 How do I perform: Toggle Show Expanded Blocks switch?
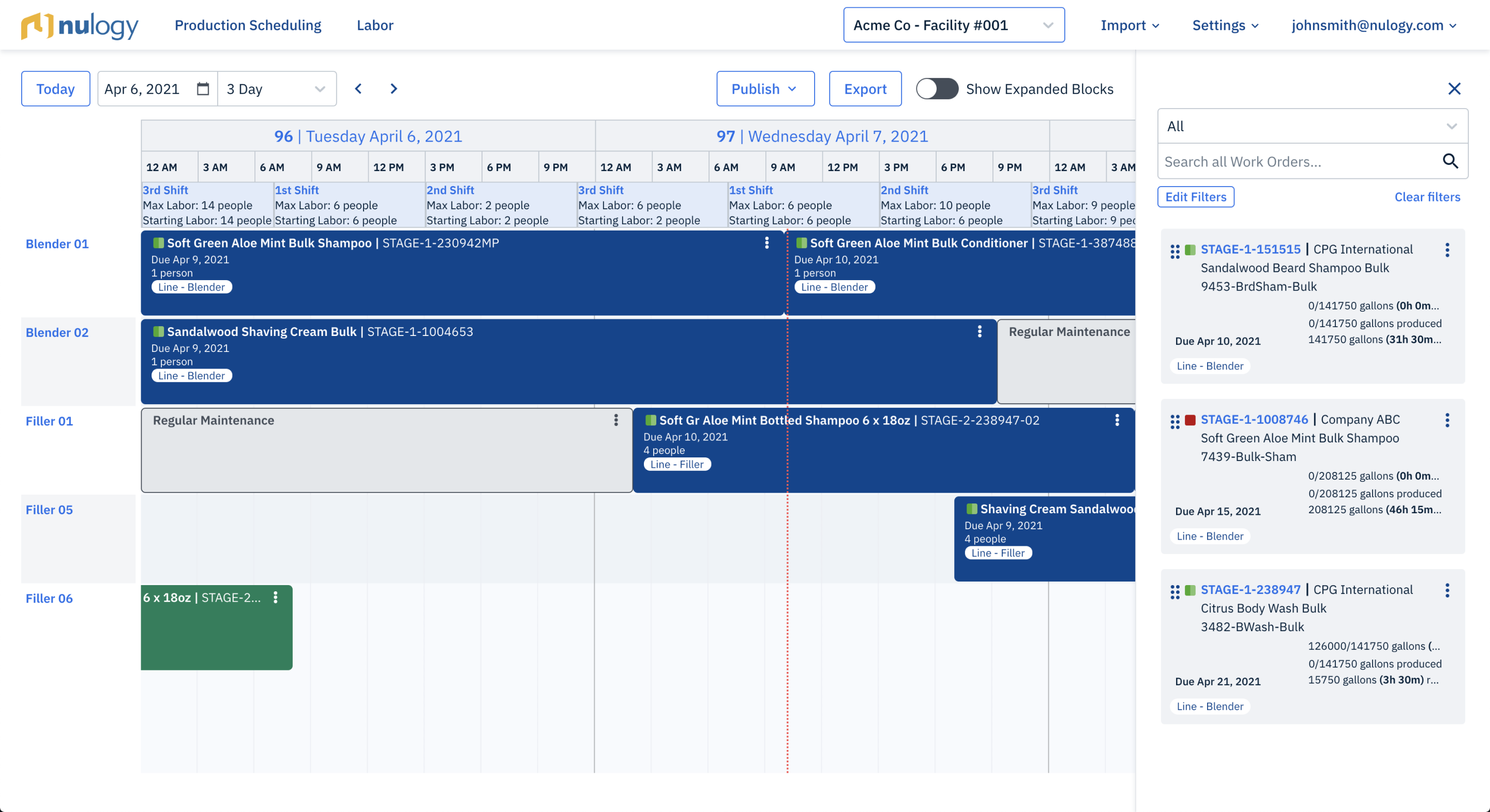[937, 89]
